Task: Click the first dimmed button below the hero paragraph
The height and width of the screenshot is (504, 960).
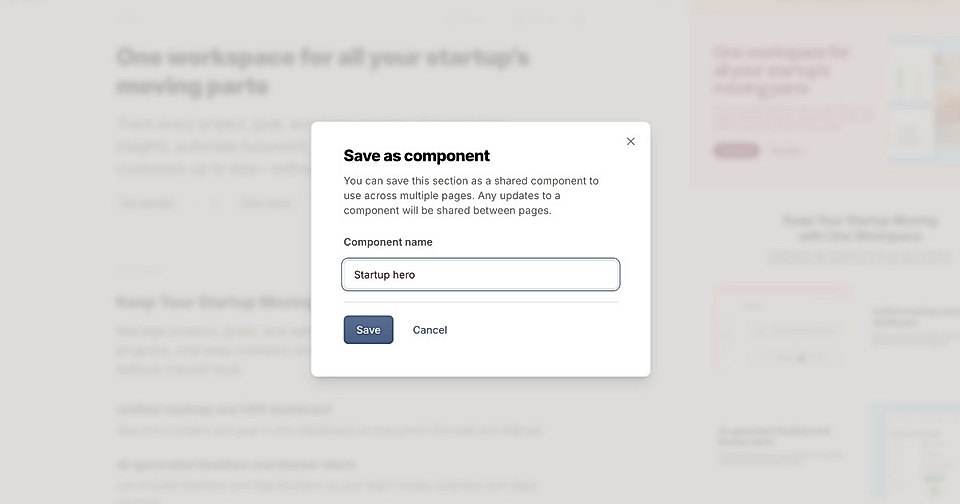Action: pyautogui.click(x=147, y=203)
